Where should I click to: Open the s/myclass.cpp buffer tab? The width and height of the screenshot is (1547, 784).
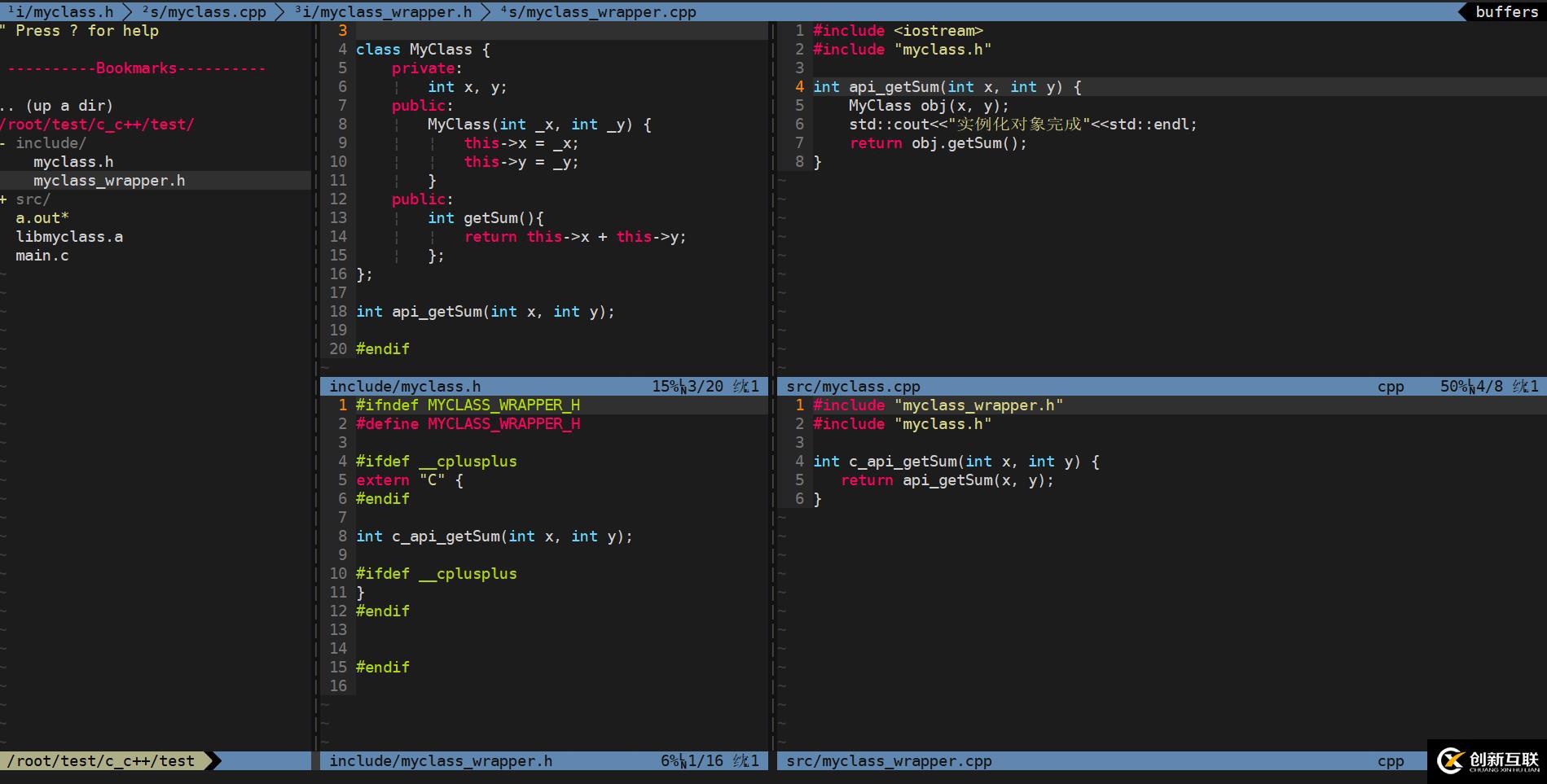204,11
